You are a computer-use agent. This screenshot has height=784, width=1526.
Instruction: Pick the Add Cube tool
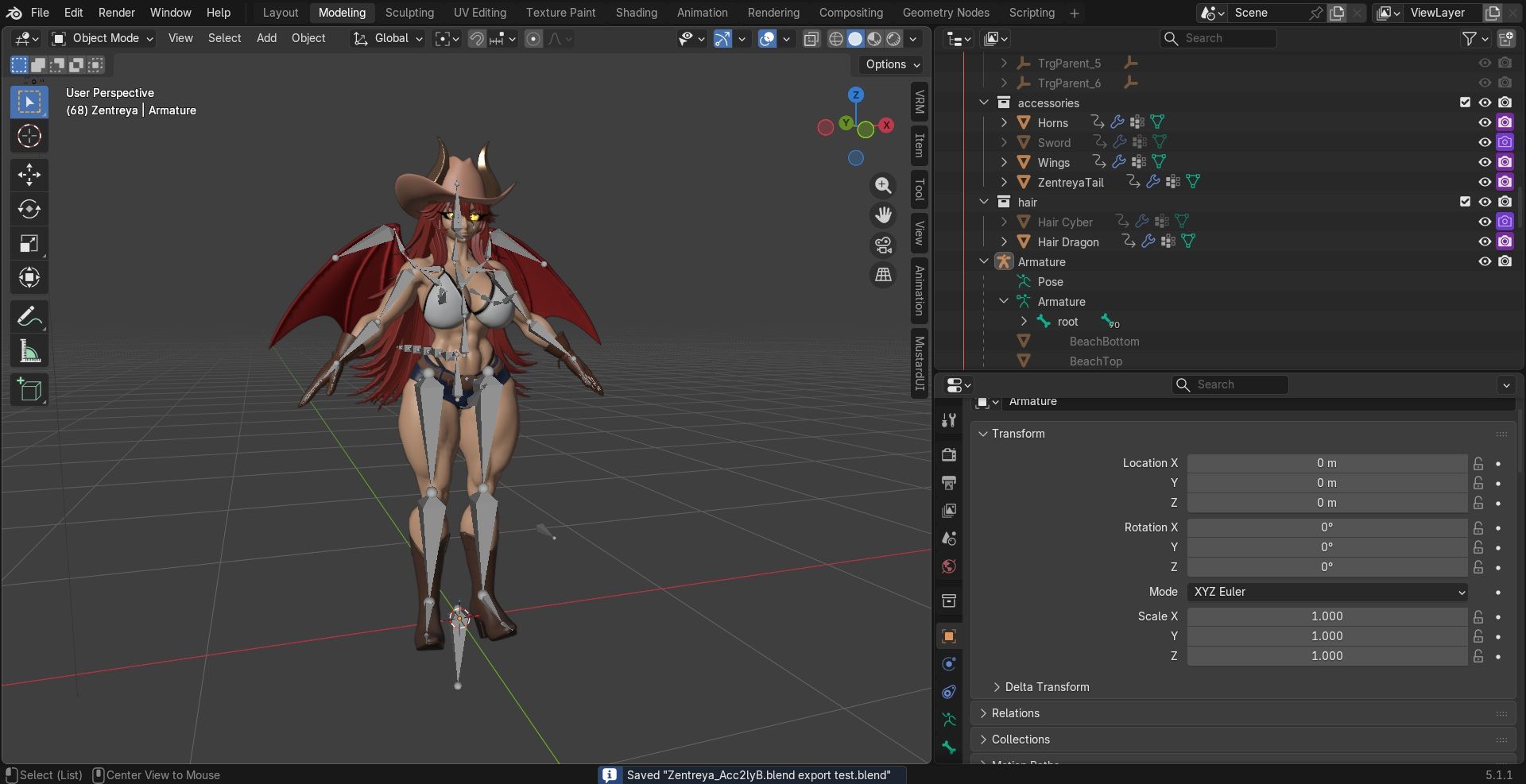point(29,389)
